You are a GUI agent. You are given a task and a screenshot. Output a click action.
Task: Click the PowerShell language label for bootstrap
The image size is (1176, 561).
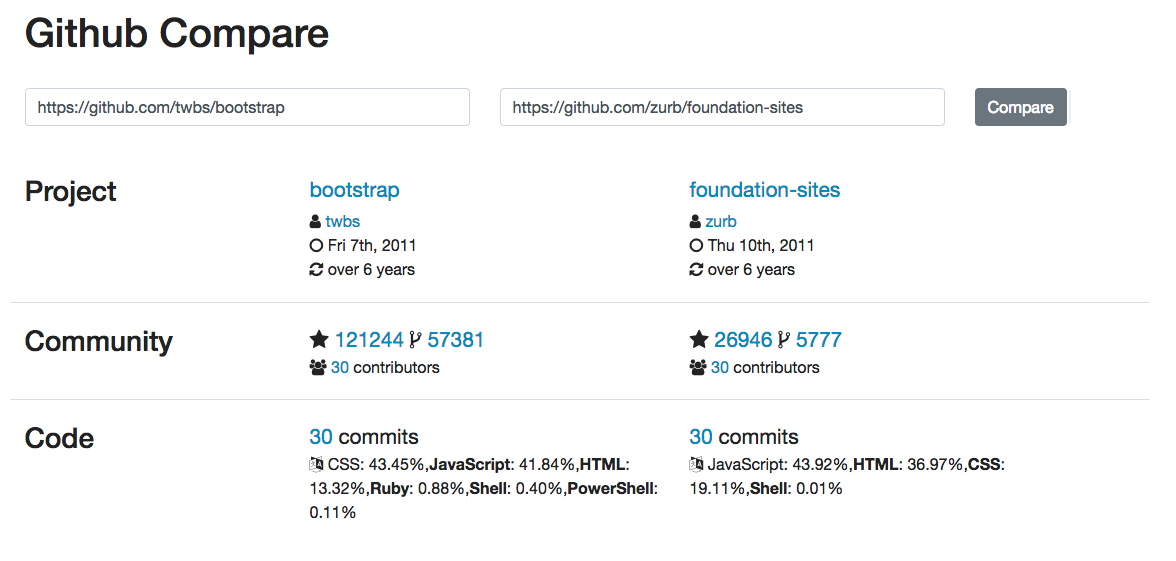tap(610, 489)
